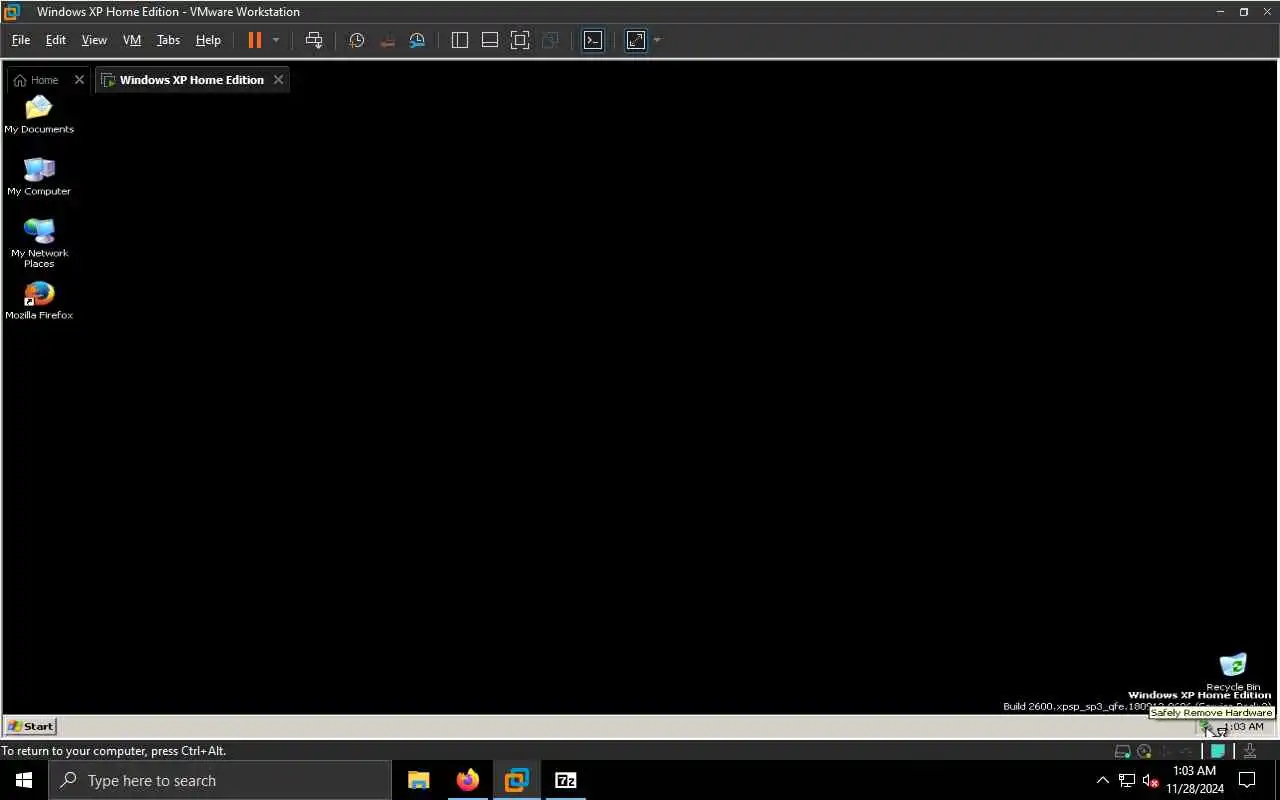The height and width of the screenshot is (800, 1280).
Task: Open the power options dropdown arrow beside pause
Action: click(276, 40)
